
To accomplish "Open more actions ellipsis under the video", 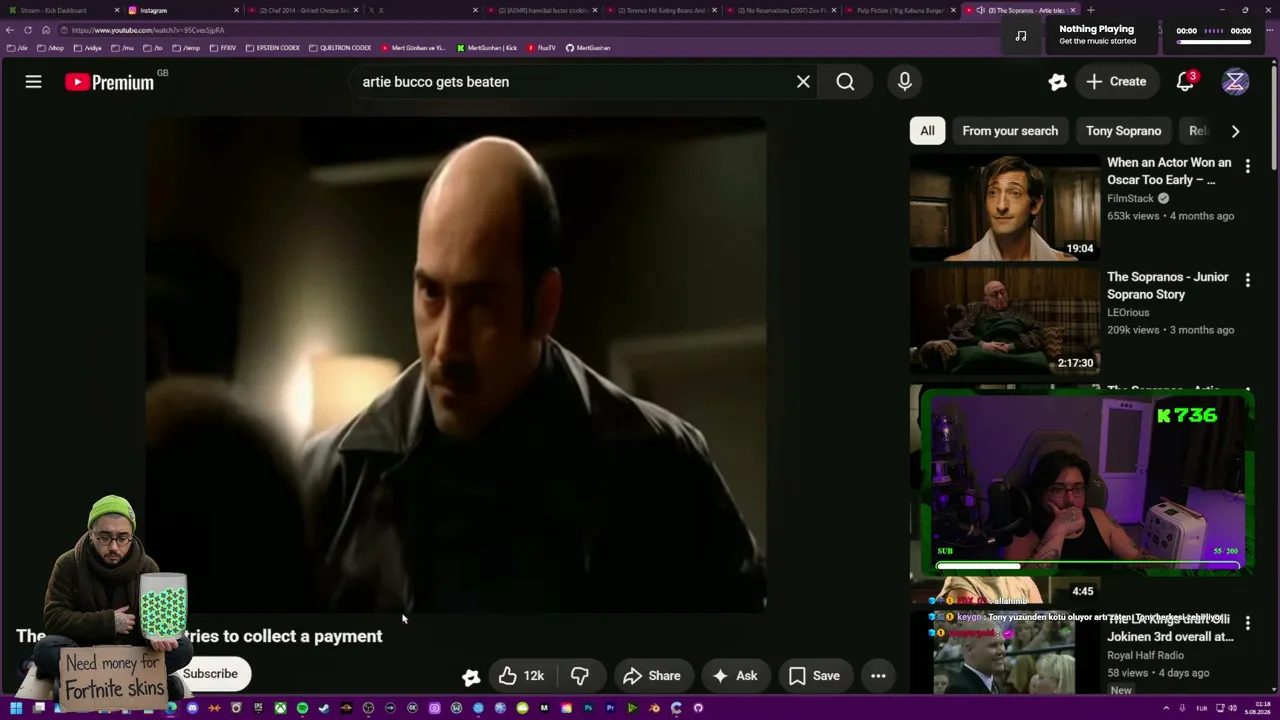I will tap(878, 676).
